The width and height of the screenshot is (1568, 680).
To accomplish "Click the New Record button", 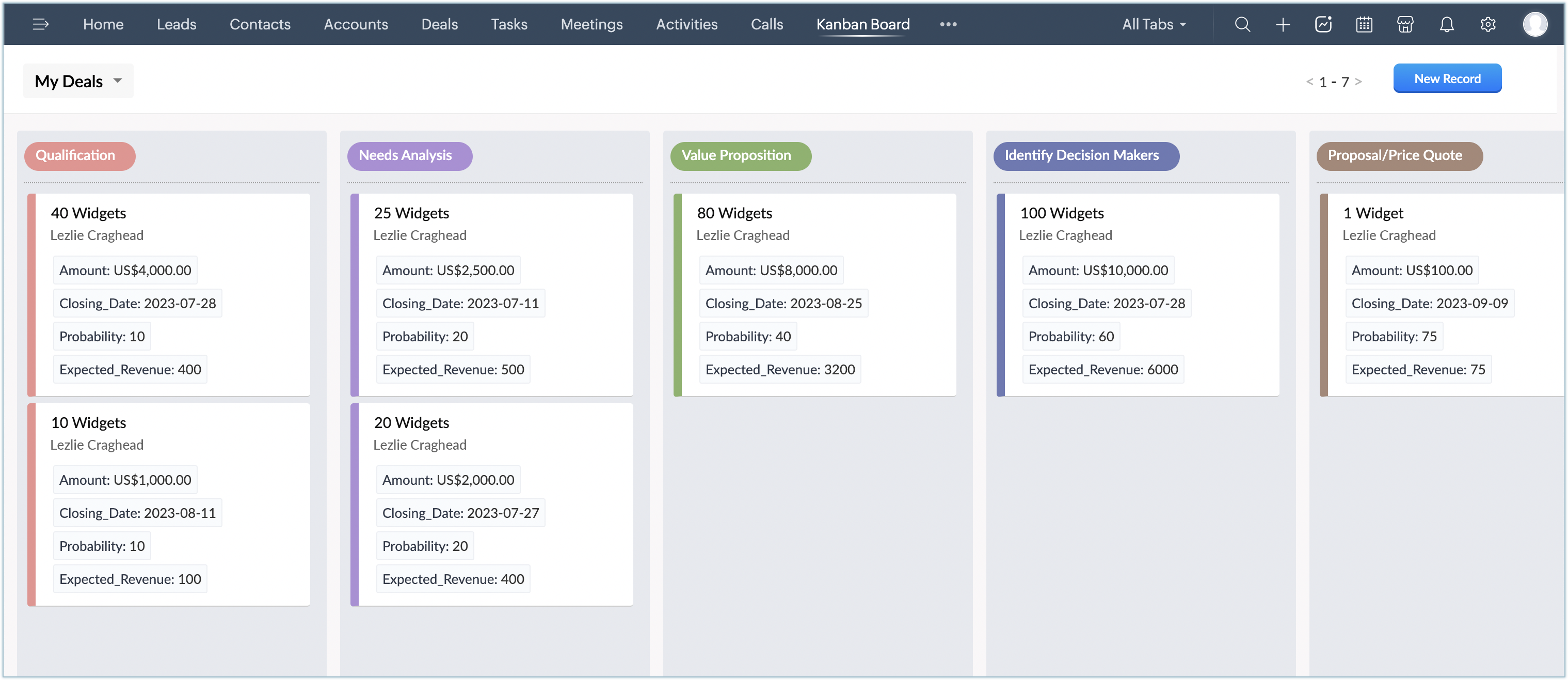I will point(1447,78).
